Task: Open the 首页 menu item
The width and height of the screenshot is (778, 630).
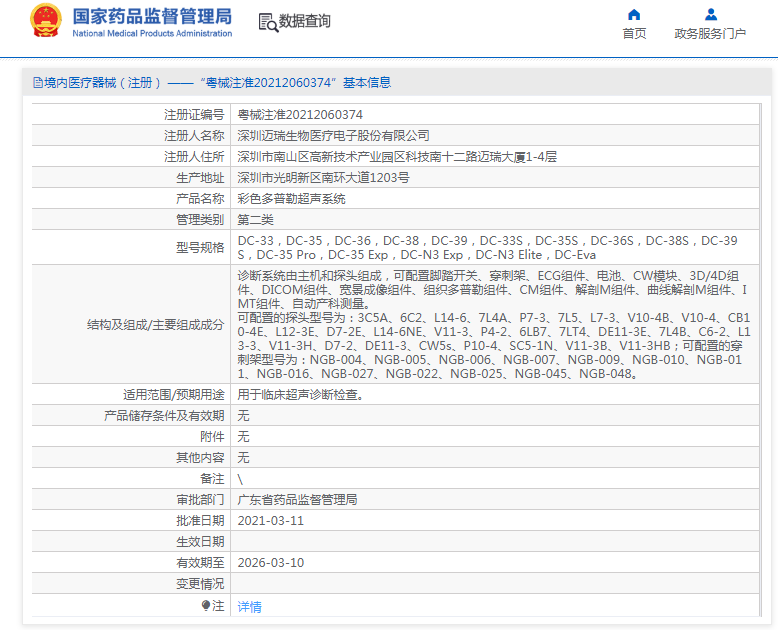Action: pos(634,33)
